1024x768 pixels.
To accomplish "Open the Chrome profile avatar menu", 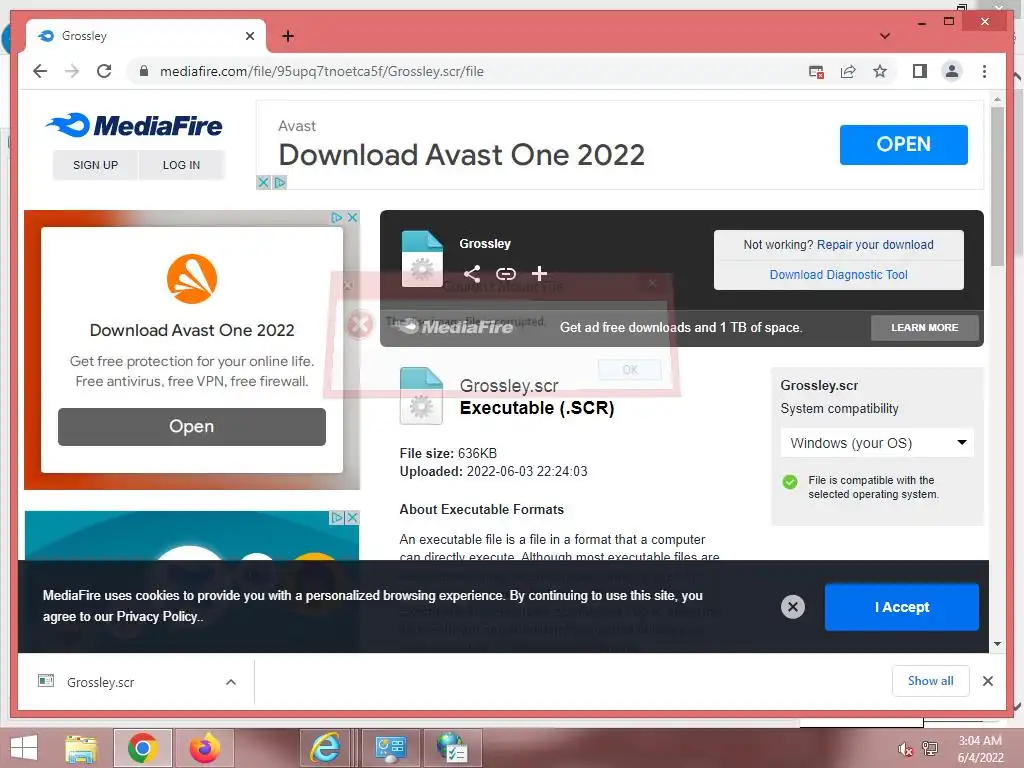I will (952, 71).
